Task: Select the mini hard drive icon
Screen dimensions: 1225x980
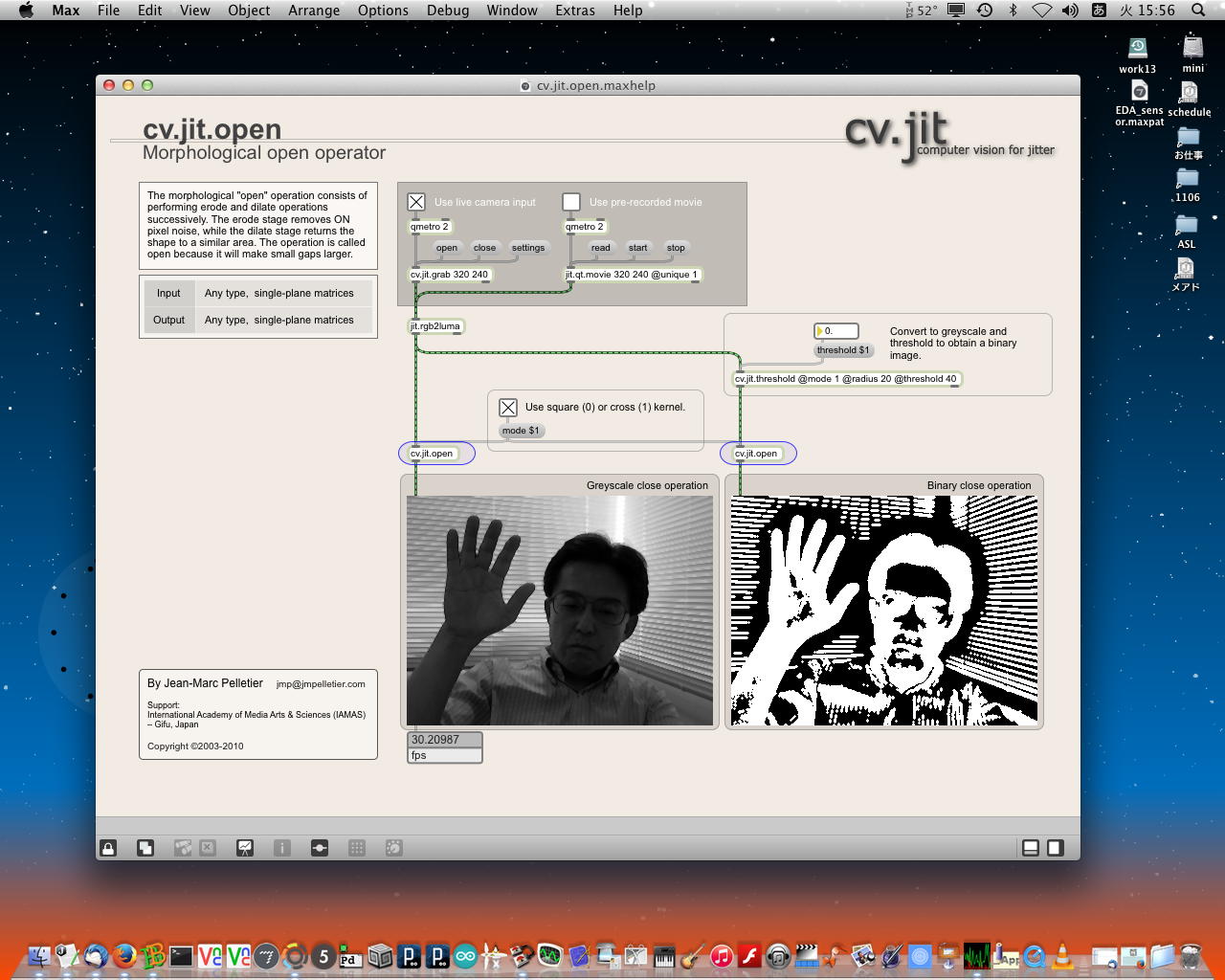Action: pyautogui.click(x=1192, y=55)
